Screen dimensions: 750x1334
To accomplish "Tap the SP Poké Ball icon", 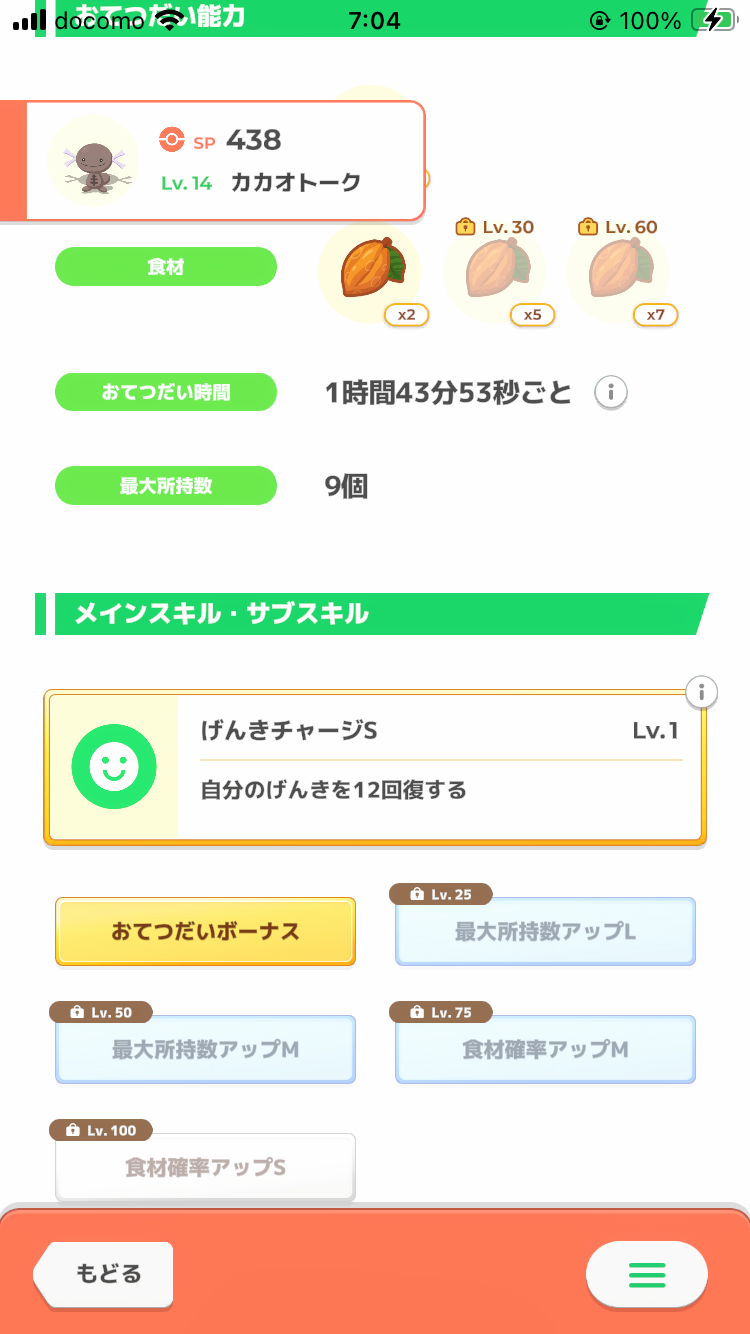I will pyautogui.click(x=172, y=141).
